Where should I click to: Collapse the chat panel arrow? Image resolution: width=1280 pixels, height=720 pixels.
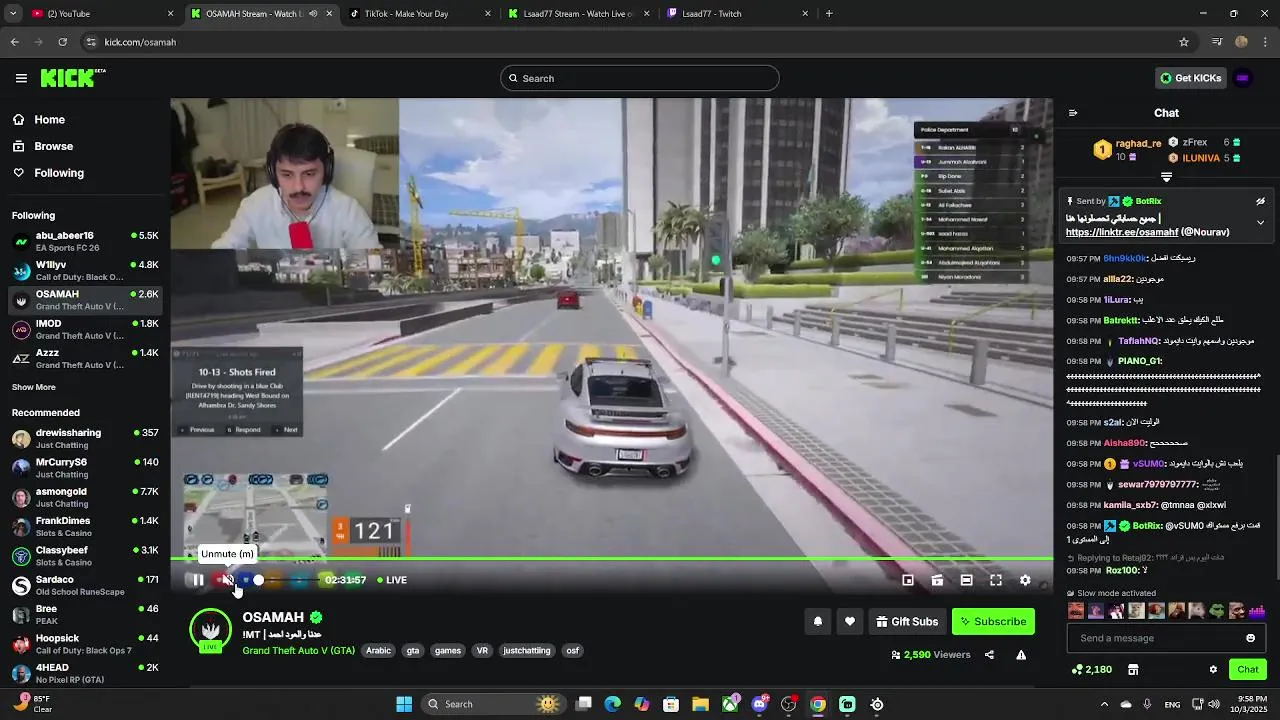1073,113
